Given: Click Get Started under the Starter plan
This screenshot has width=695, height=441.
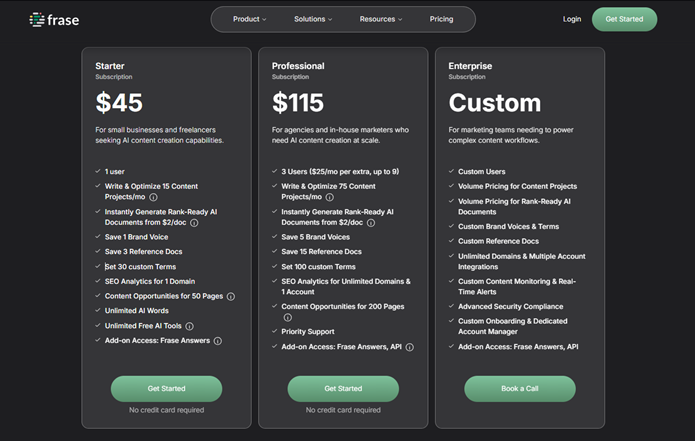Looking at the screenshot, I should coord(166,388).
